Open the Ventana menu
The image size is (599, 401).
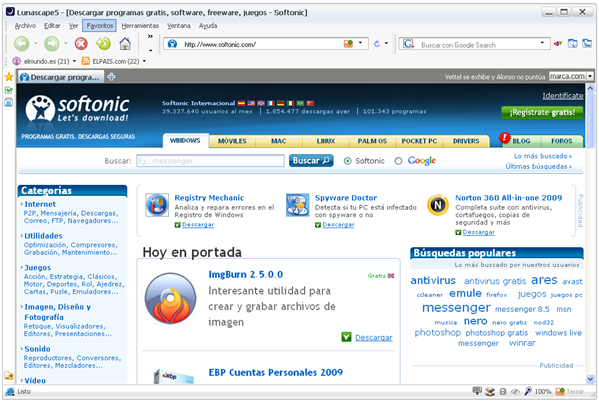point(178,26)
